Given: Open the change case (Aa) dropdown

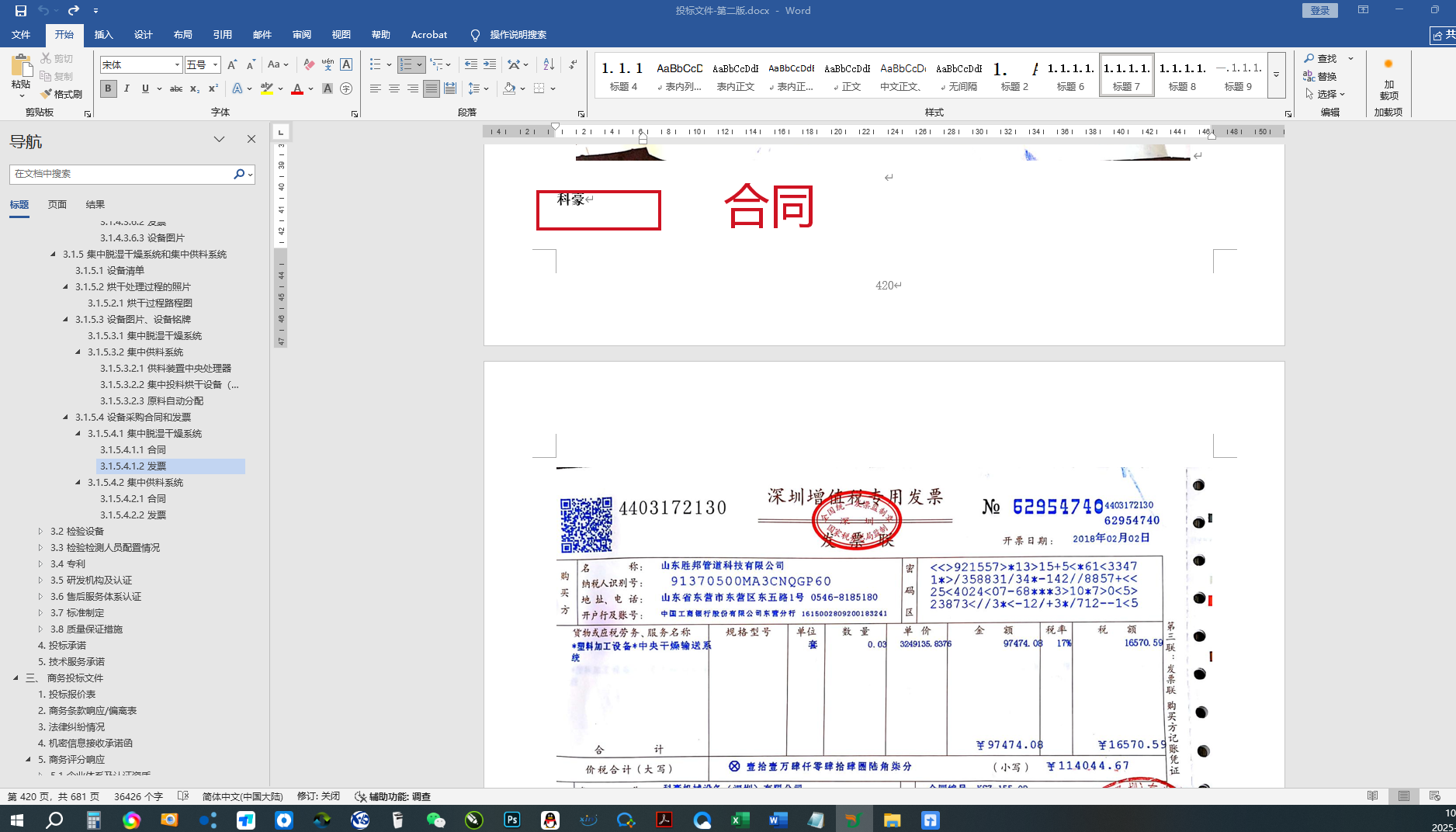Looking at the screenshot, I should click(x=278, y=65).
